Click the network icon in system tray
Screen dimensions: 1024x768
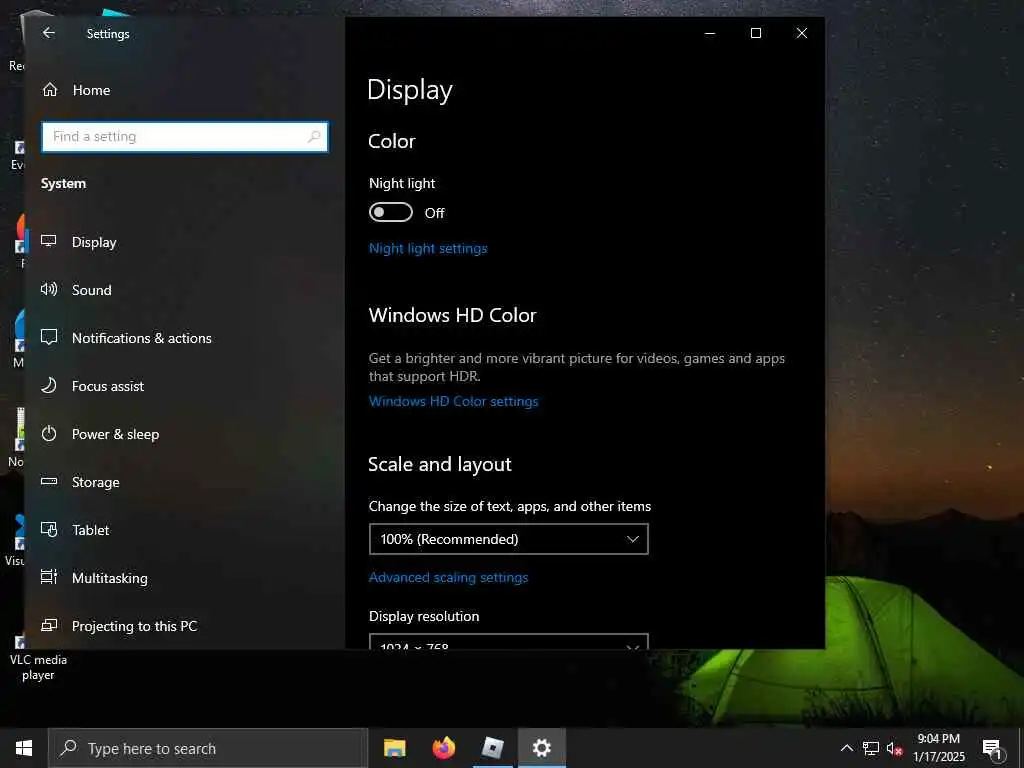[x=871, y=748]
